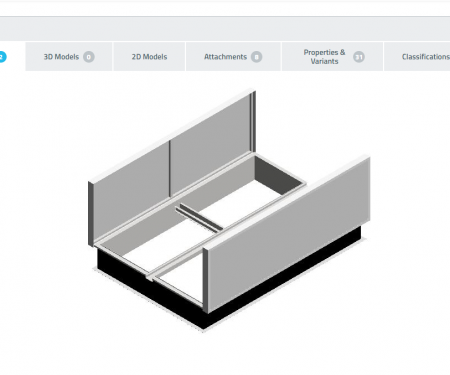This screenshot has height=375, width=450.
Task: Switch to the 2D Models tab
Action: click(149, 57)
